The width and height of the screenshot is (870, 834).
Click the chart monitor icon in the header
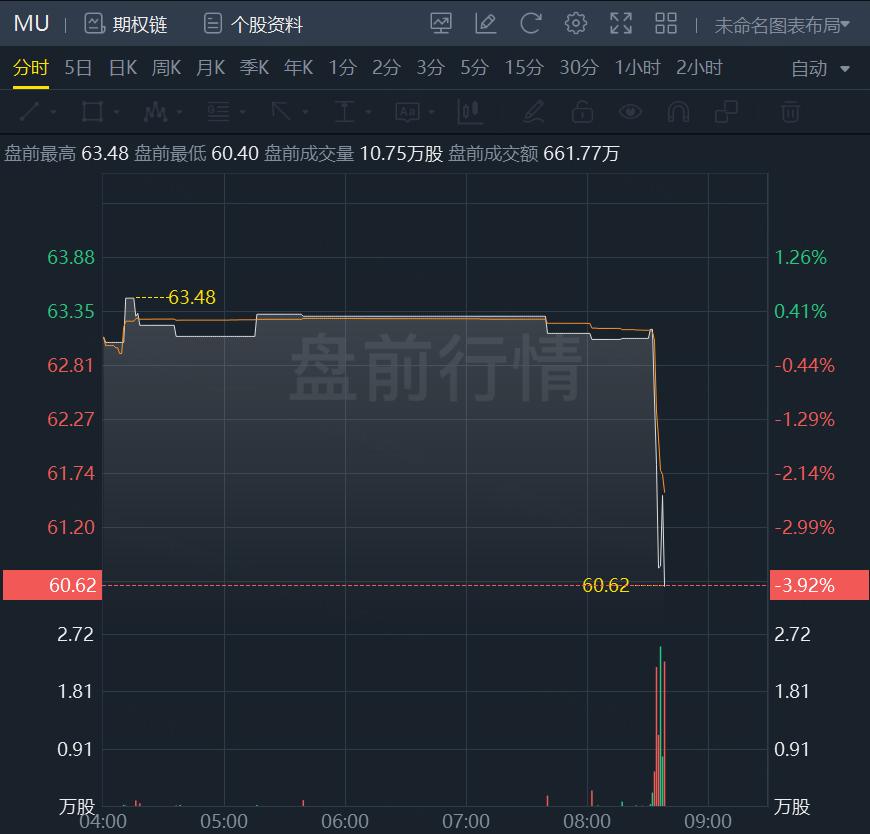point(441,24)
